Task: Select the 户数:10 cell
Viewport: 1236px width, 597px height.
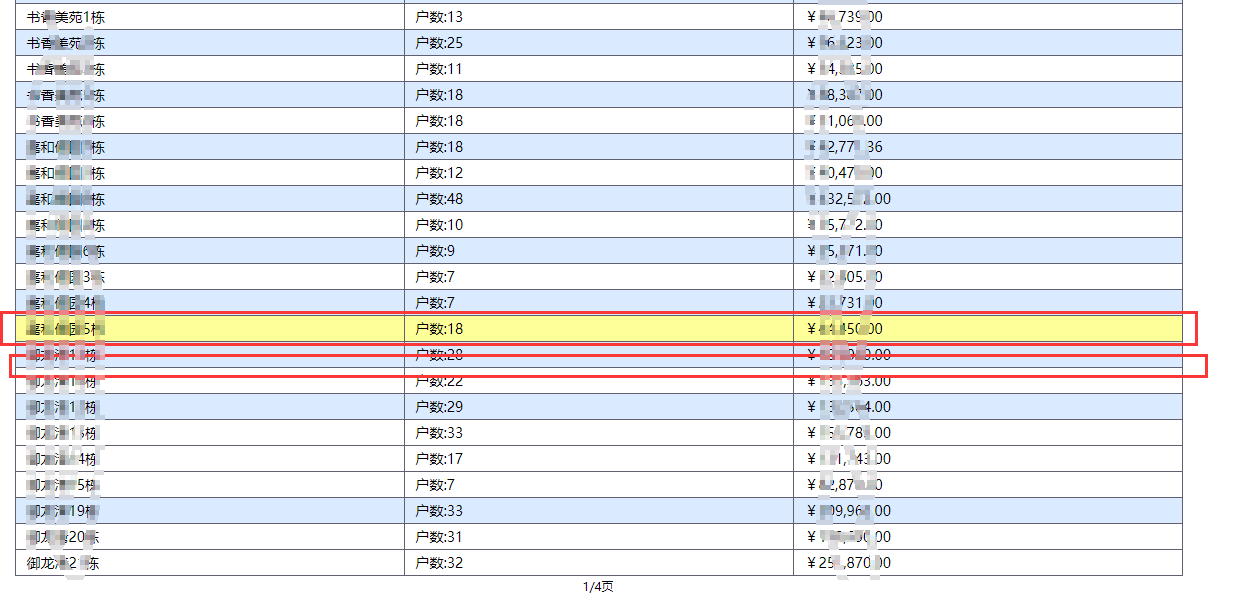Action: click(x=599, y=225)
